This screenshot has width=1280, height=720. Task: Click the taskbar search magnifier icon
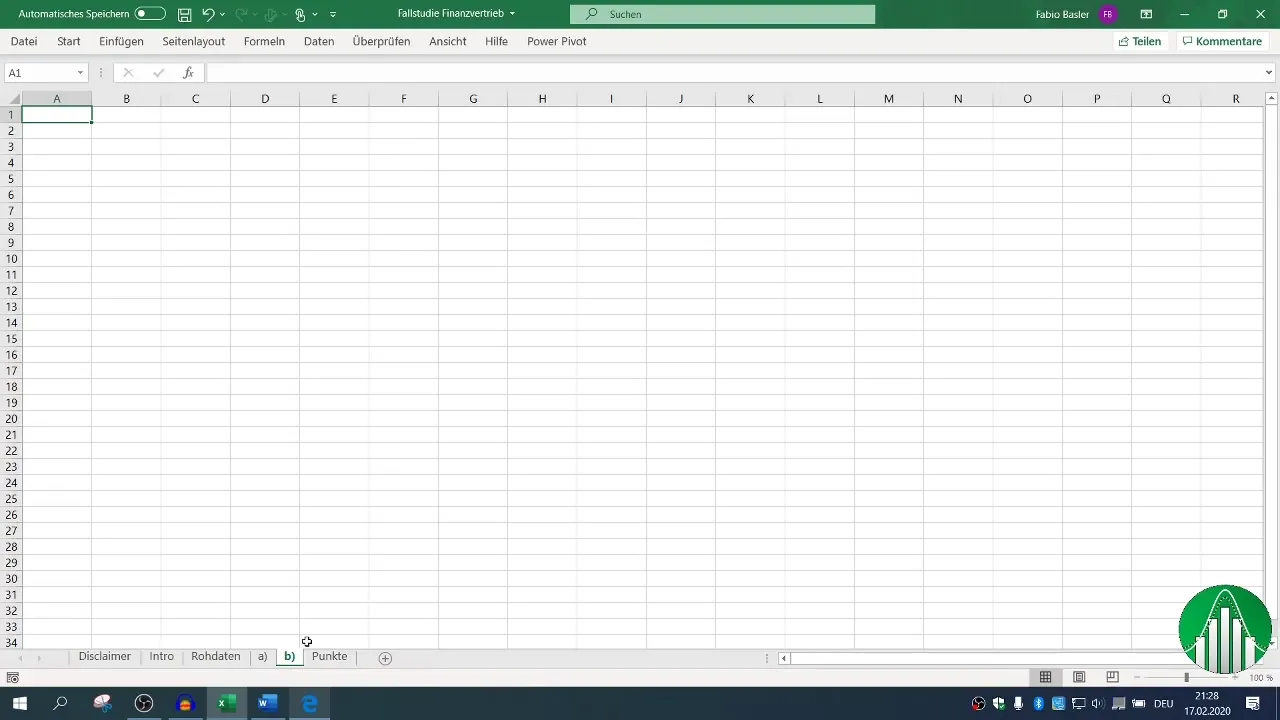[x=60, y=704]
